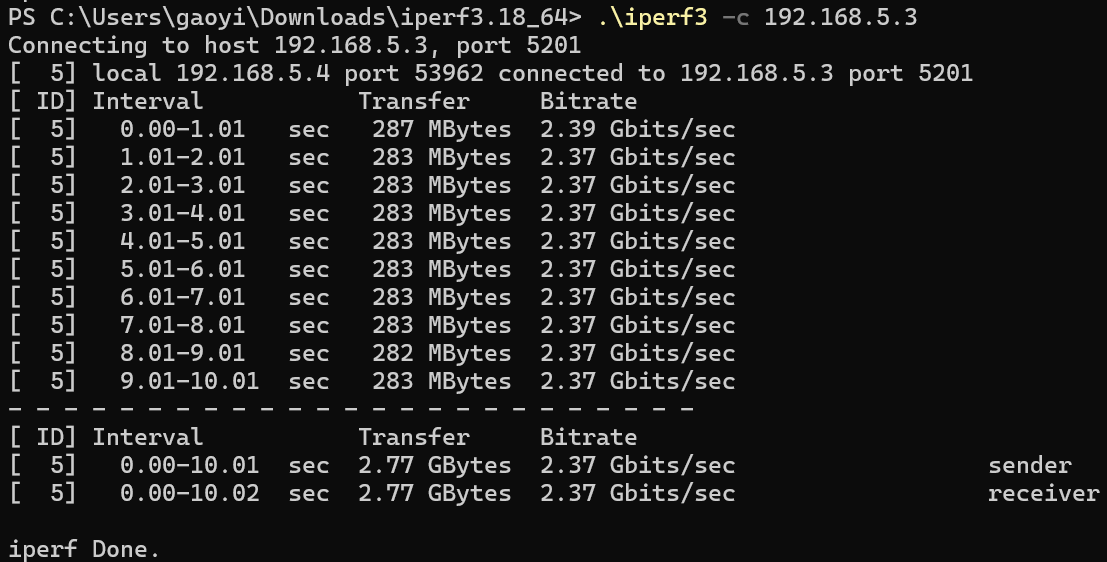Viewport: 1107px width, 562px height.
Task: Click the 0.00-10.01 sender interval
Action: coord(189,465)
